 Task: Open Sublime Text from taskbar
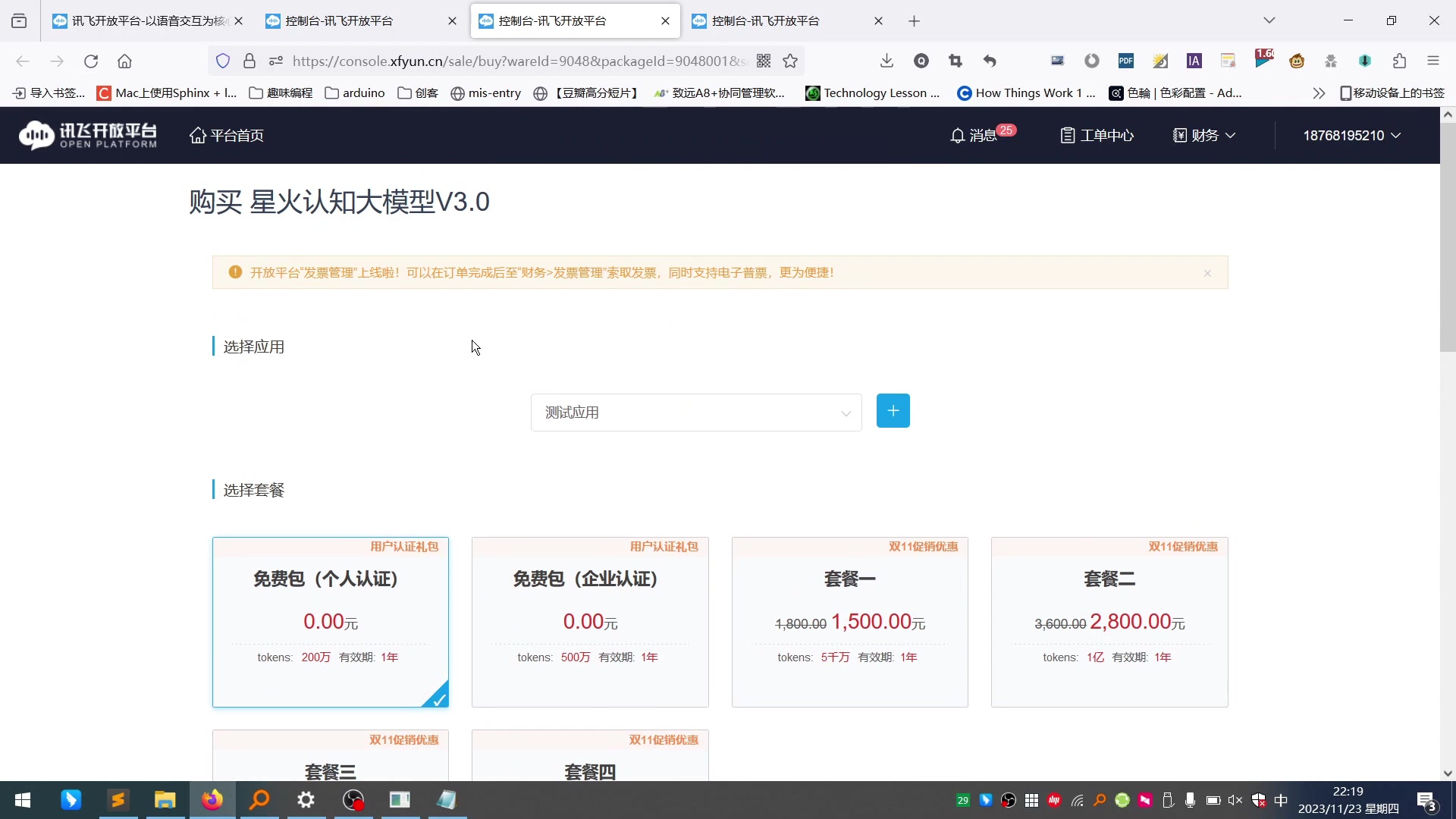point(118,800)
